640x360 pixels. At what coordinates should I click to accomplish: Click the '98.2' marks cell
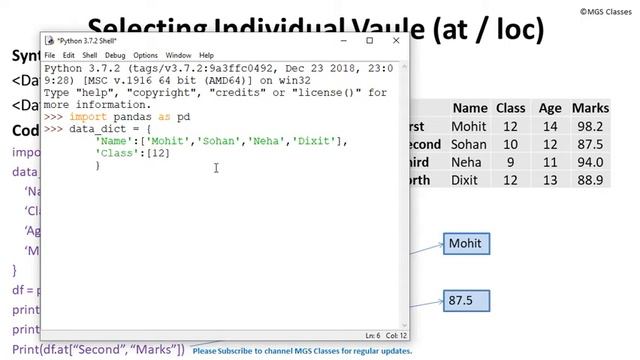tap(590, 127)
